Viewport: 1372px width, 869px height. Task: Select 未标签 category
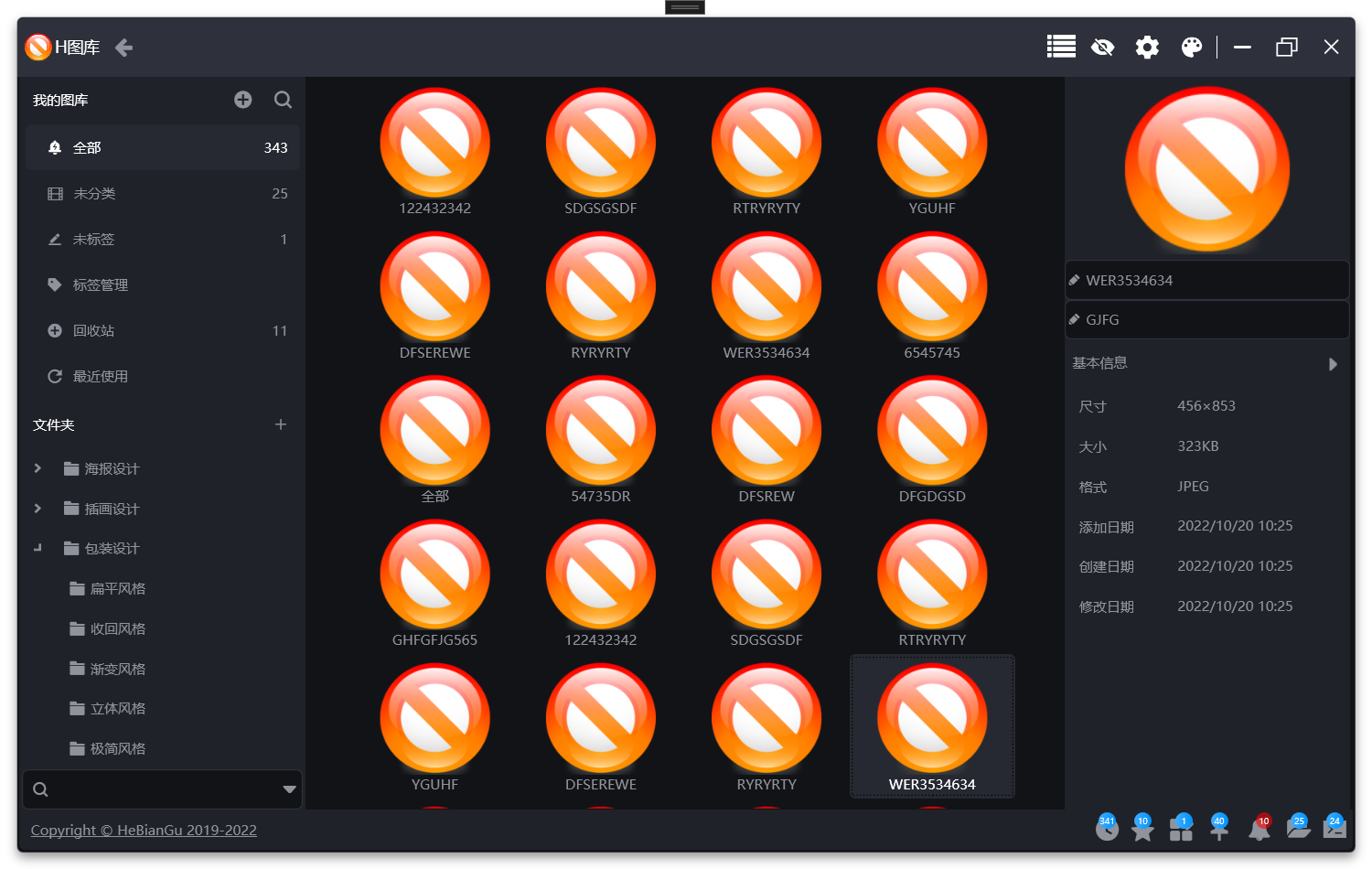[162, 239]
